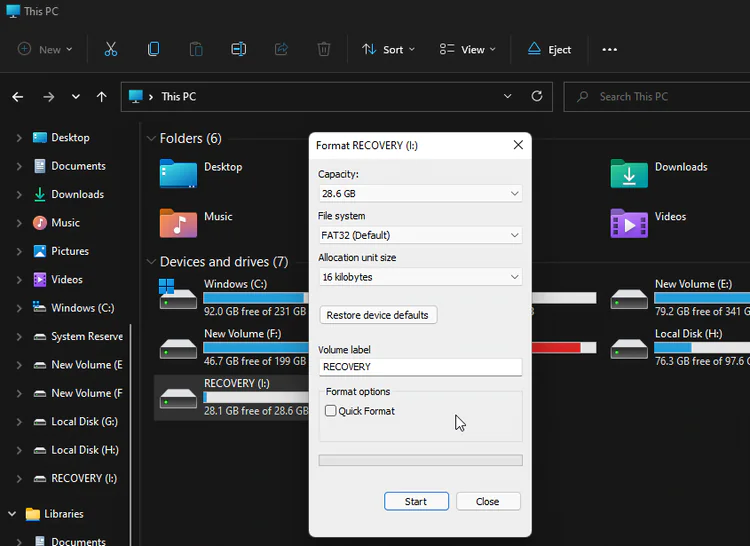750x546 pixels.
Task: Click the Refresh icon beside address bar
Action: [537, 97]
